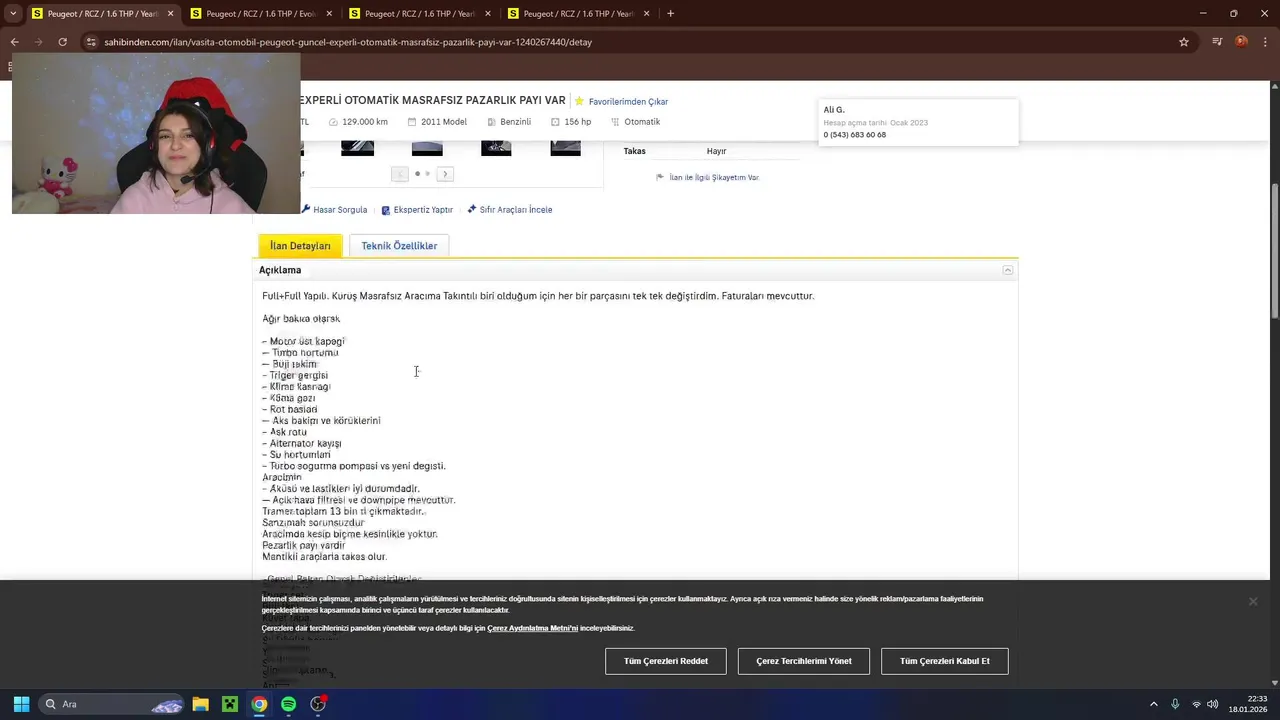The image size is (1280, 720).
Task: Open the Chrome three-dot menu
Action: [1265, 42]
